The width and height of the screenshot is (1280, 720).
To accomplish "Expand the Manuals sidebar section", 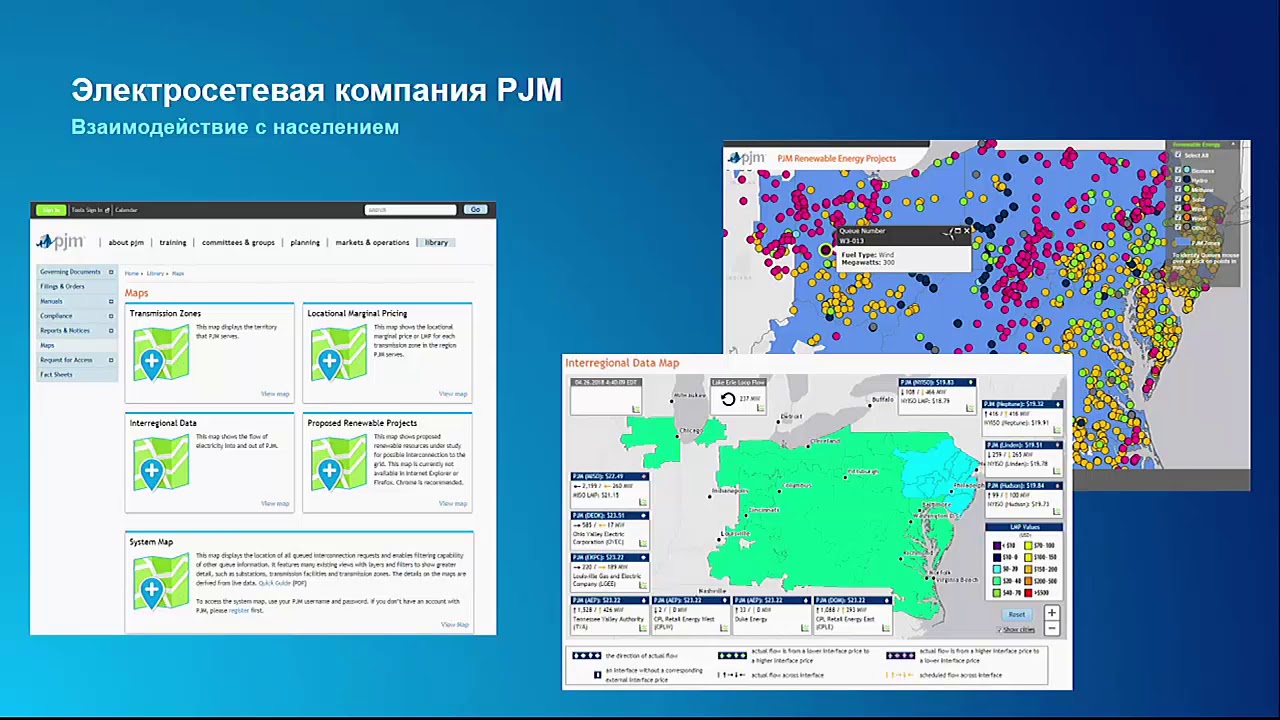I will [111, 301].
